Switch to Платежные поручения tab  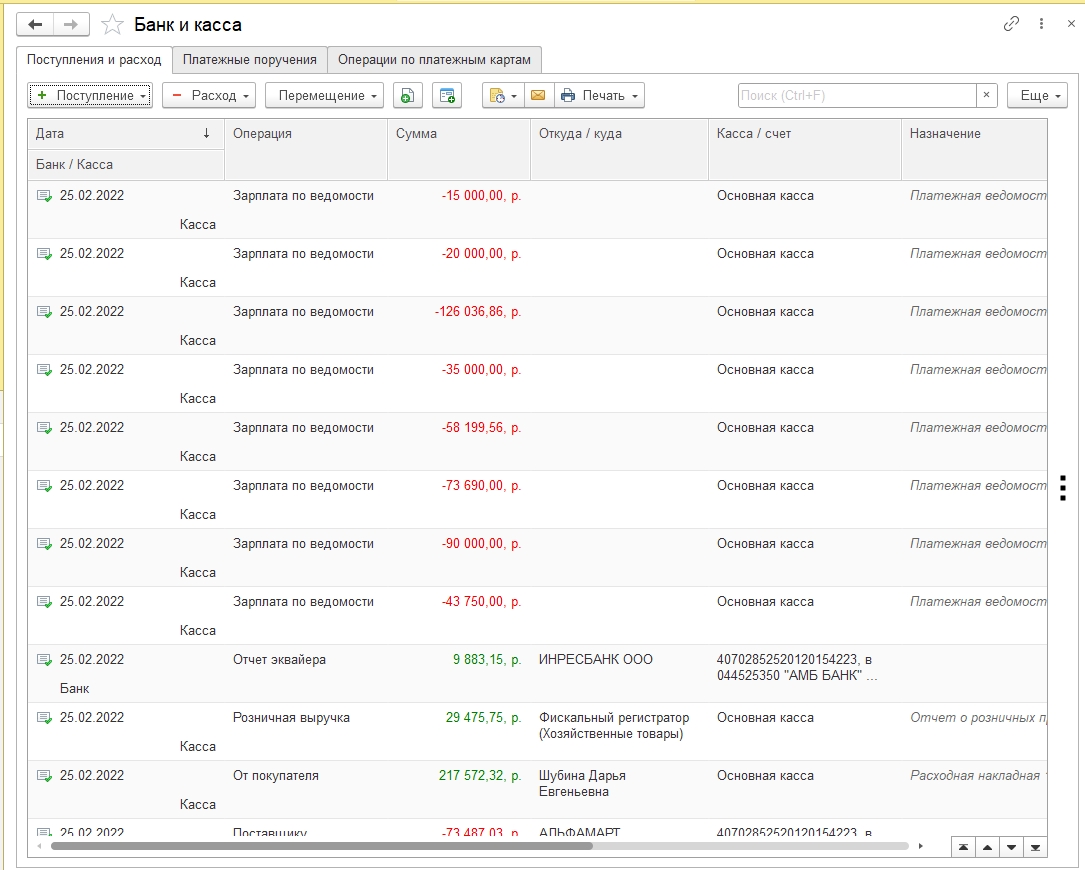click(250, 60)
